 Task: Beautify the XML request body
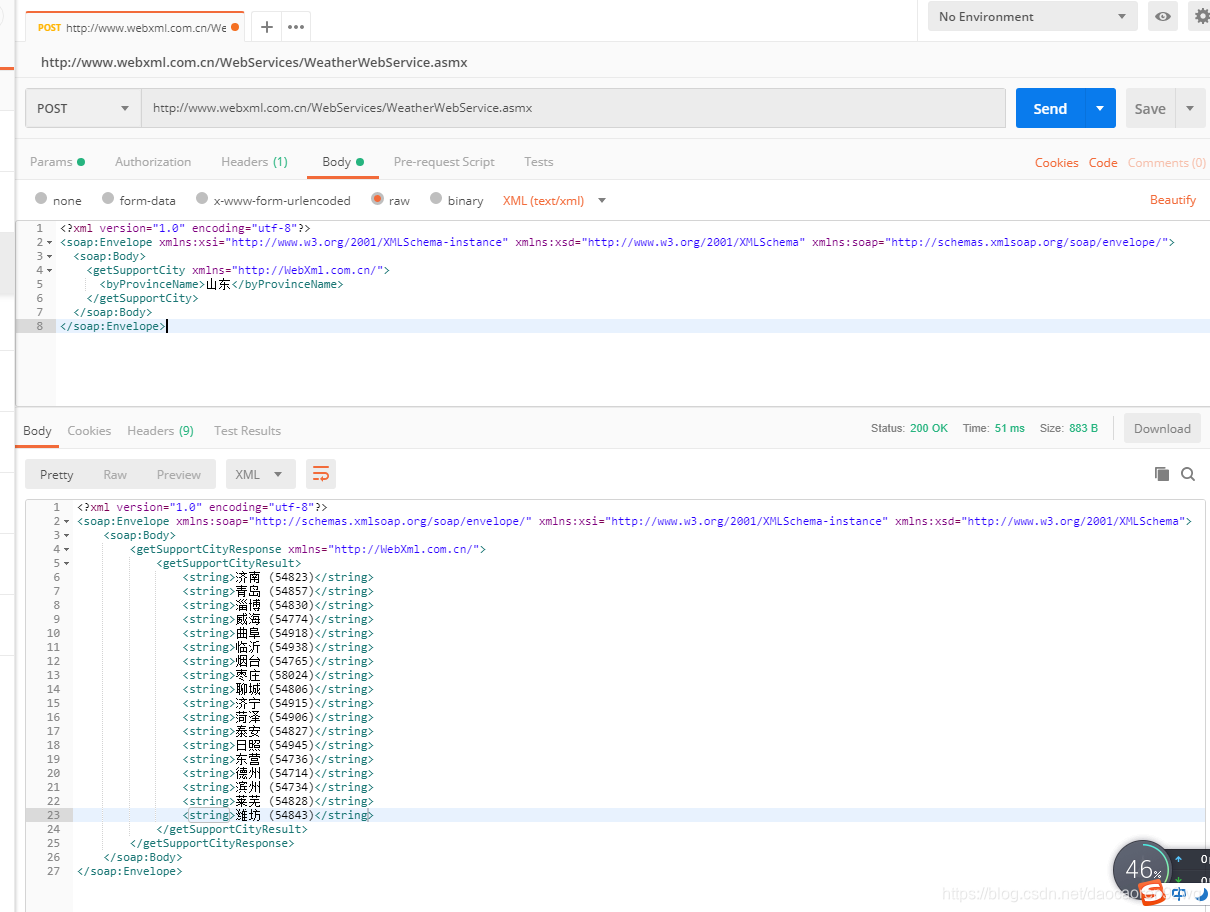click(x=1172, y=199)
